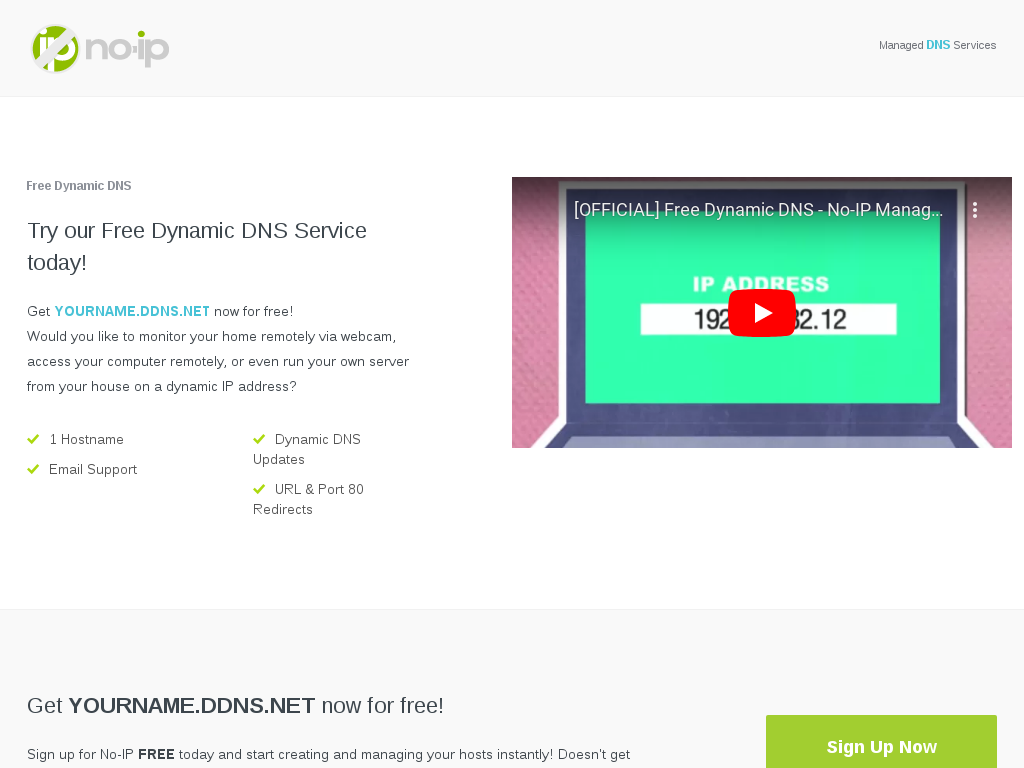
Task: Open the video's three-dot options menu
Action: tap(974, 210)
